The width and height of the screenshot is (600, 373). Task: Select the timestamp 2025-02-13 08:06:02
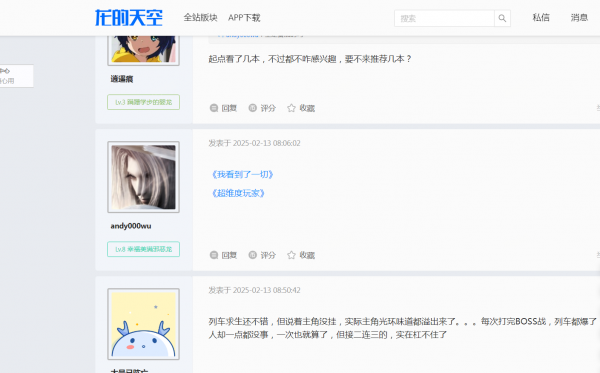(x=266, y=143)
